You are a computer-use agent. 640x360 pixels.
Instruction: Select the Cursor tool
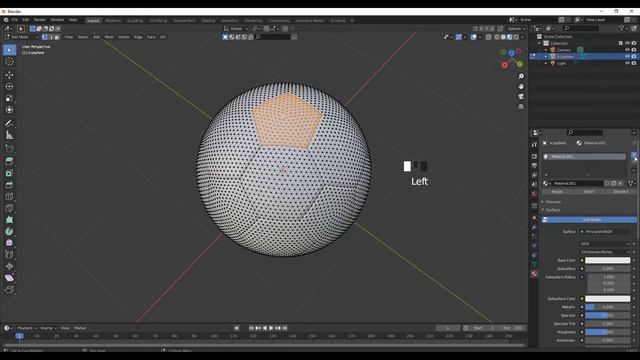[9, 62]
